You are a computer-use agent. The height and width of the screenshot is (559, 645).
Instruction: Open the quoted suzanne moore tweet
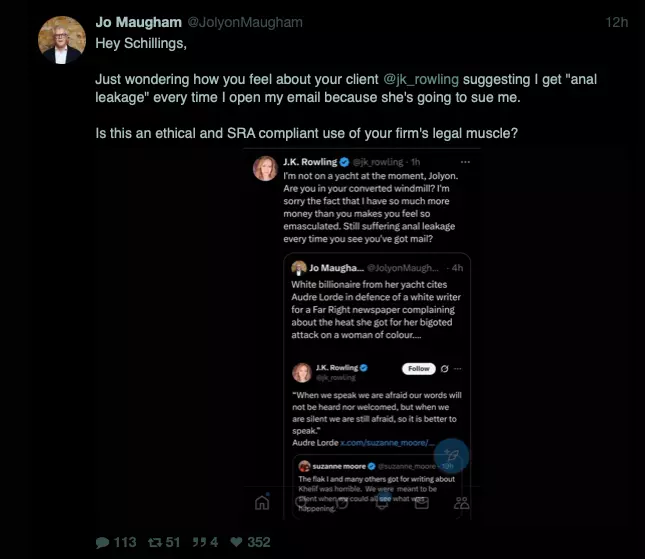(x=377, y=487)
